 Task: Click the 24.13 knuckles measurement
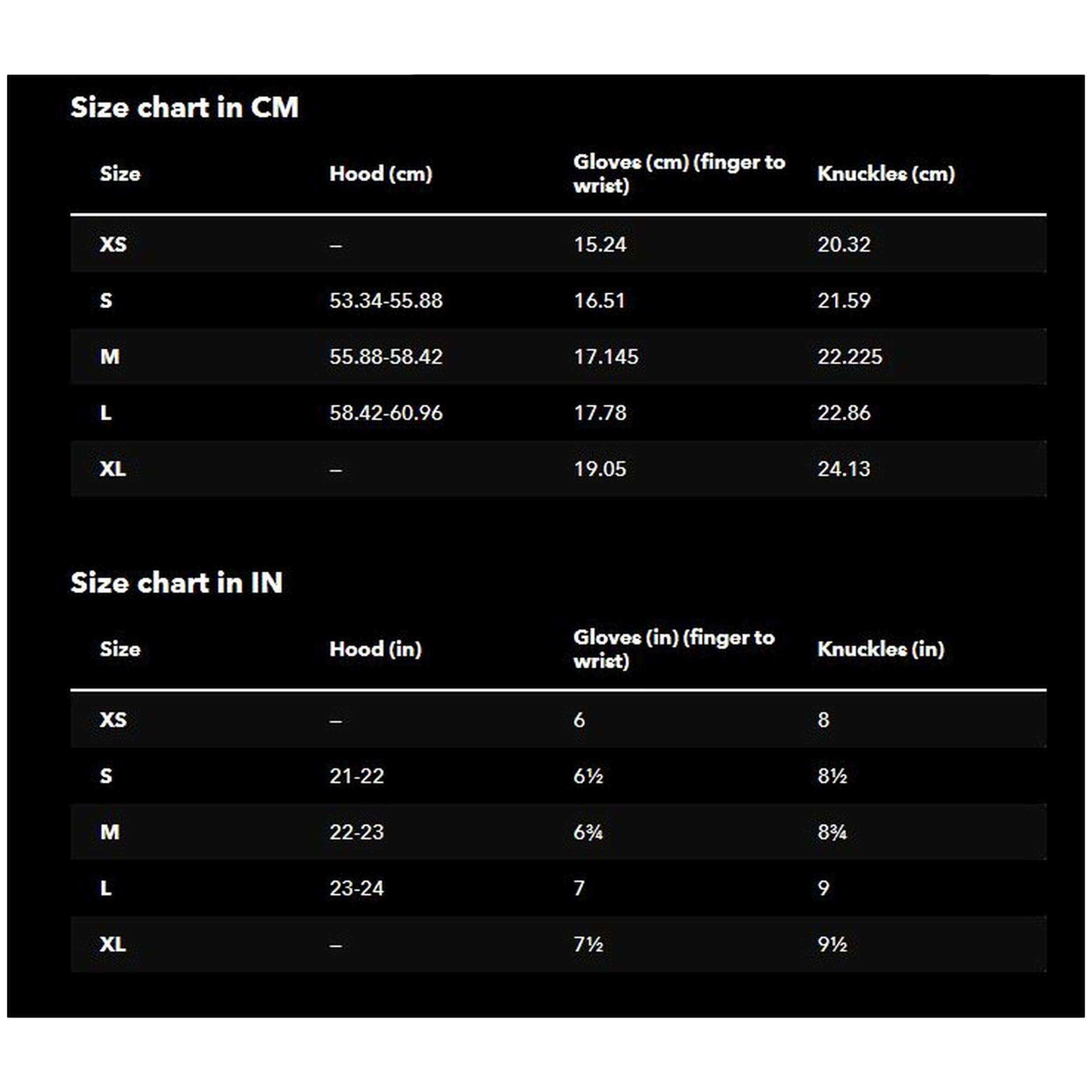tap(844, 469)
